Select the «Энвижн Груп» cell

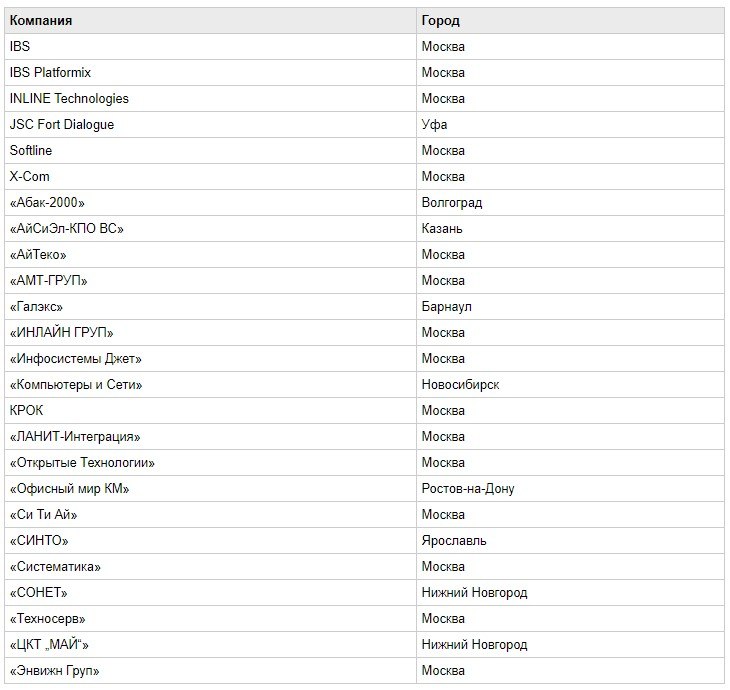[x=55, y=670]
